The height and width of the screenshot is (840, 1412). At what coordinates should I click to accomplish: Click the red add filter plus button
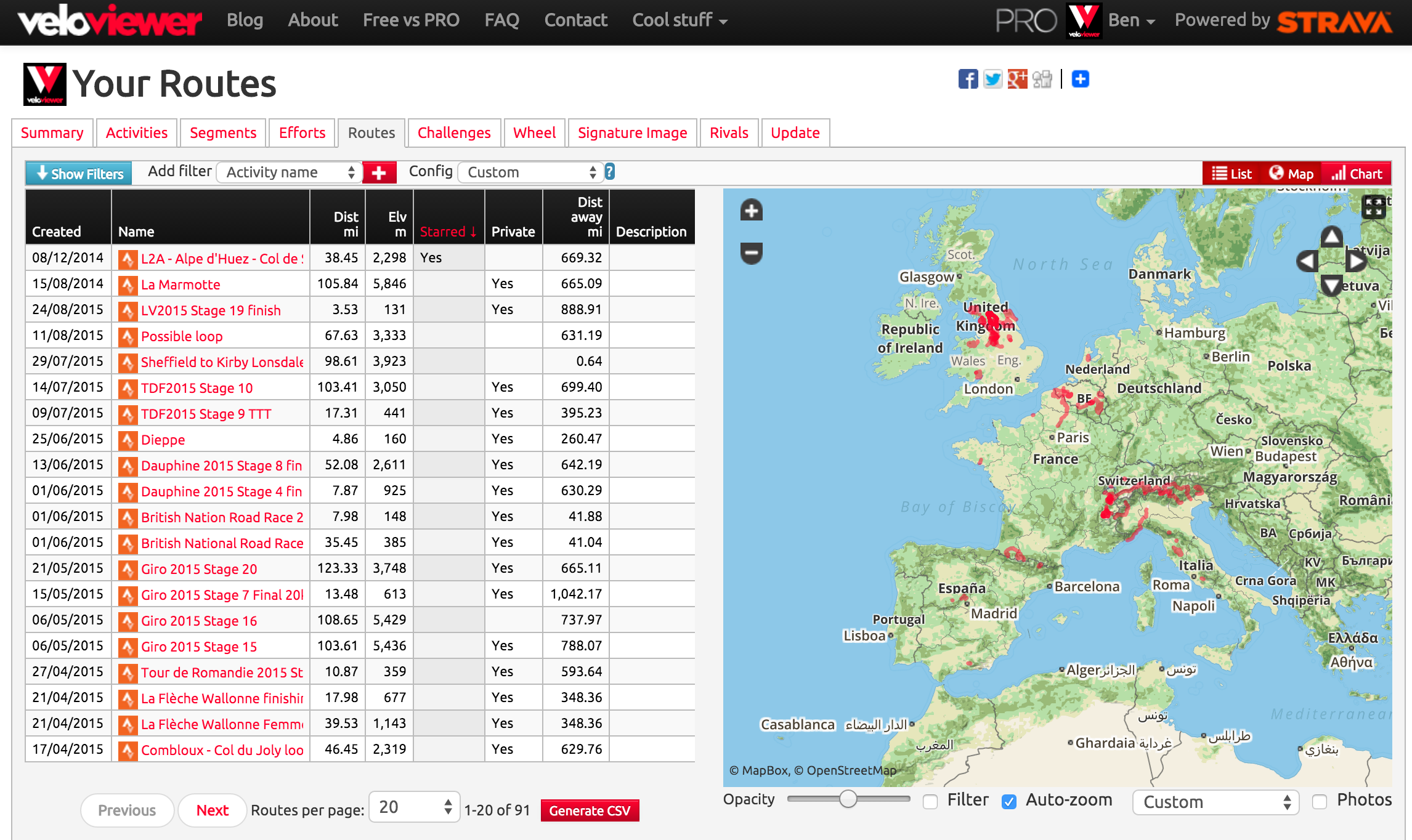[x=379, y=172]
